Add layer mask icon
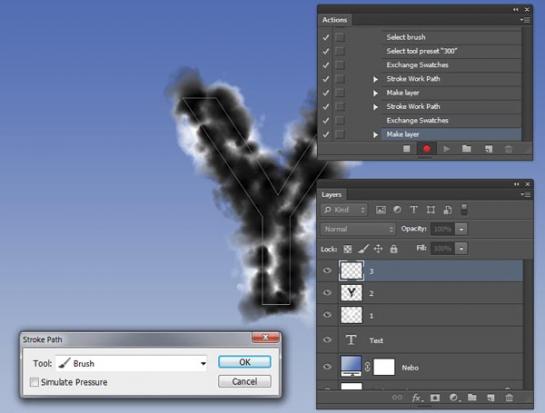This screenshot has height=413, width=545. click(435, 397)
